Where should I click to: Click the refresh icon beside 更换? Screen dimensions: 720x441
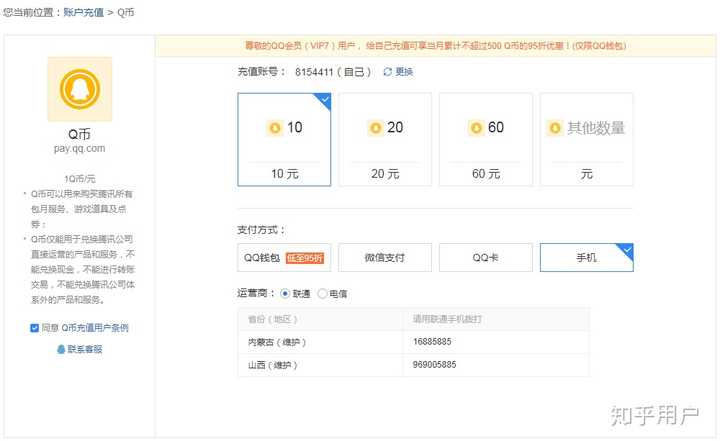pos(388,72)
